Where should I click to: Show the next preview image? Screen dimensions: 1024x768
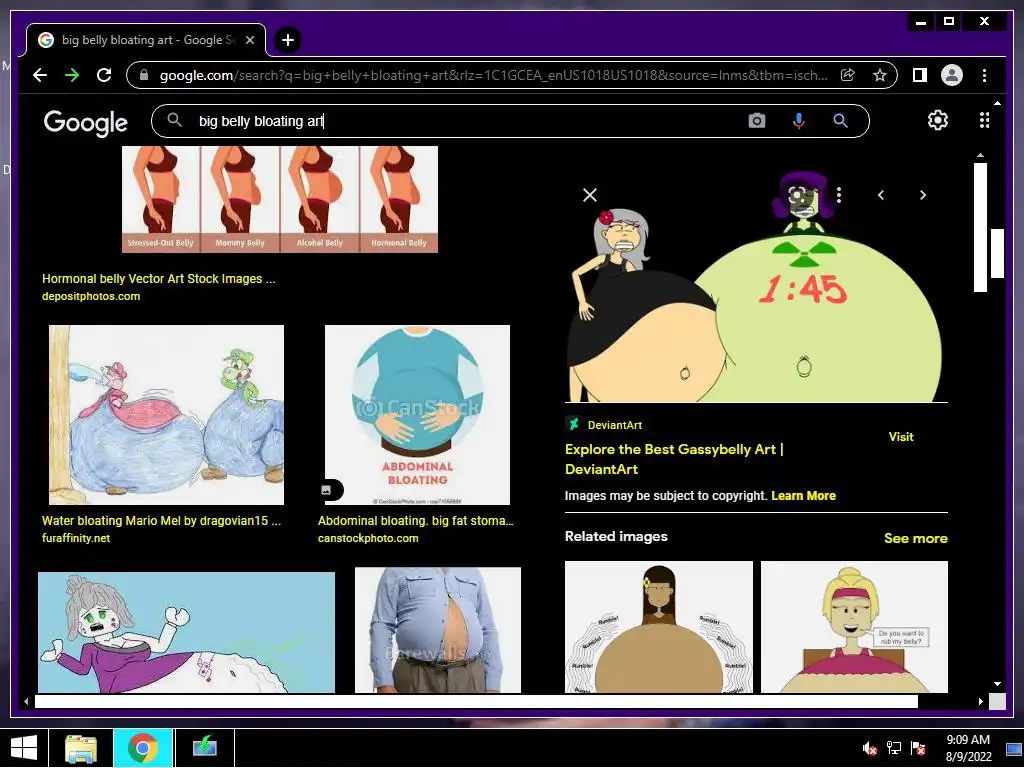pos(923,195)
